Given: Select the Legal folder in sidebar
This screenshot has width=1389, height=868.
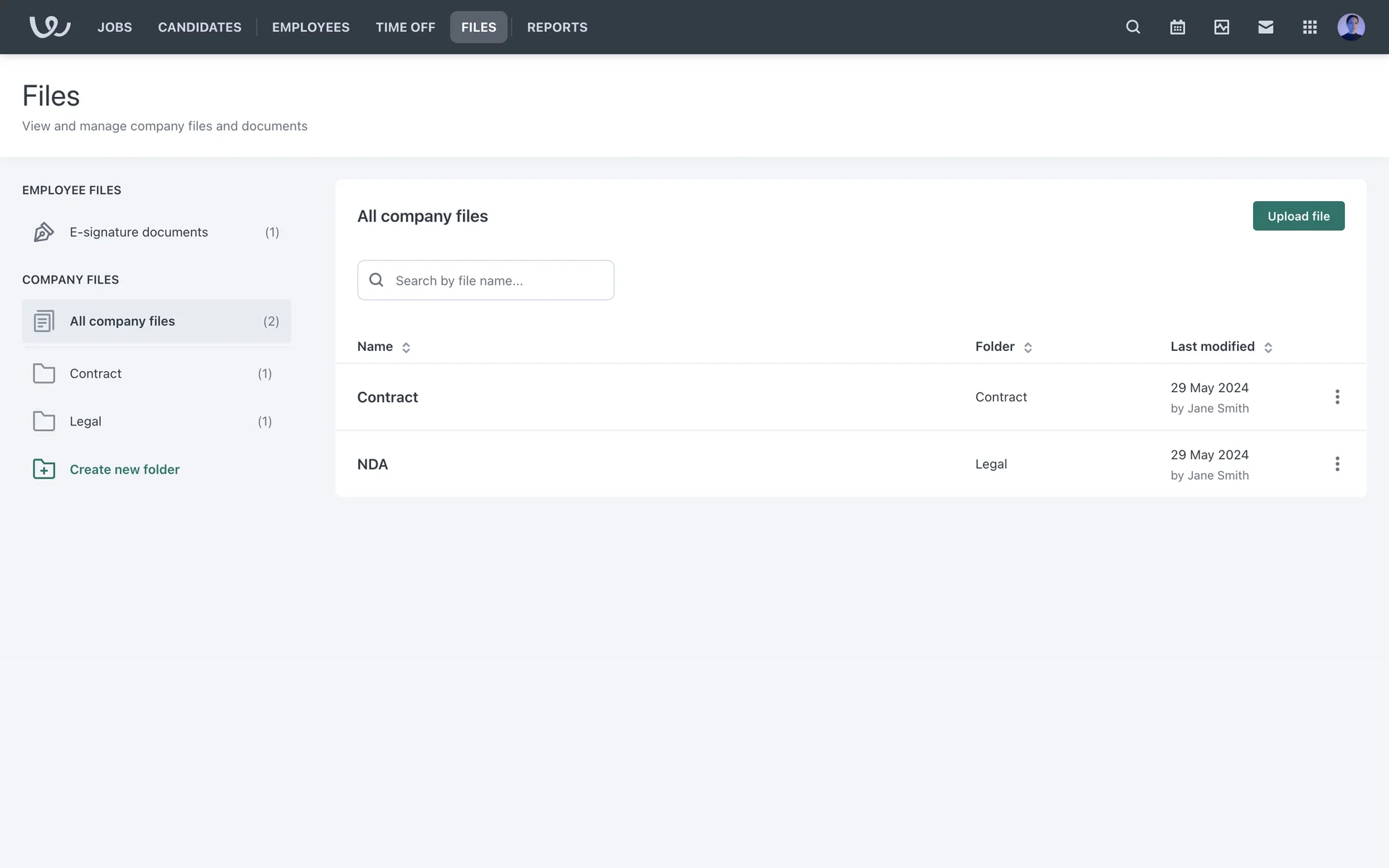Looking at the screenshot, I should pyautogui.click(x=85, y=421).
